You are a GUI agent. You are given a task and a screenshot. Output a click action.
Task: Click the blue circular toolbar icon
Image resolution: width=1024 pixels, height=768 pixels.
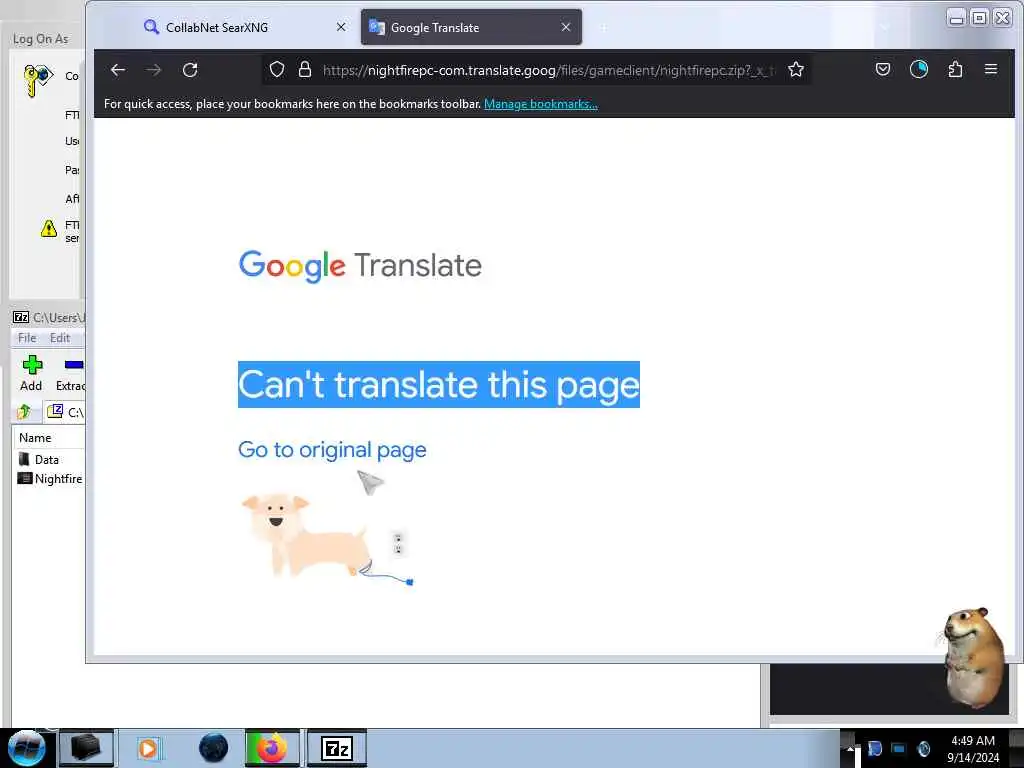click(x=919, y=69)
